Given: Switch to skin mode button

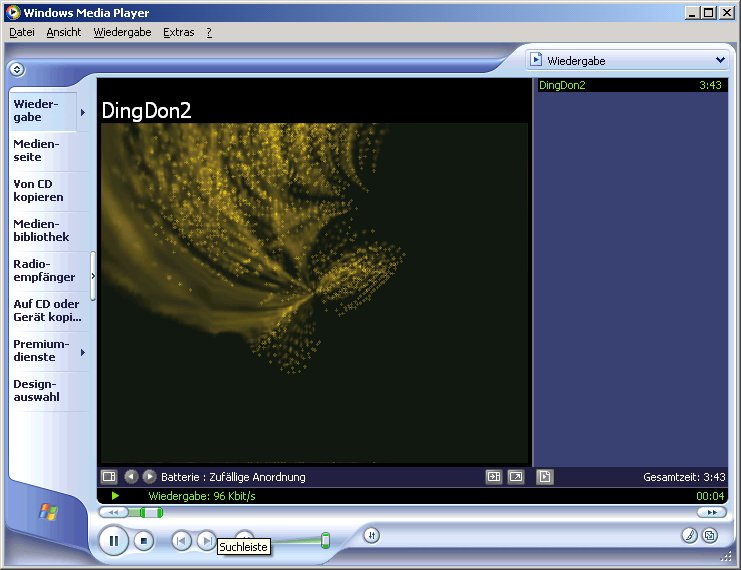Looking at the screenshot, I should 709,535.
